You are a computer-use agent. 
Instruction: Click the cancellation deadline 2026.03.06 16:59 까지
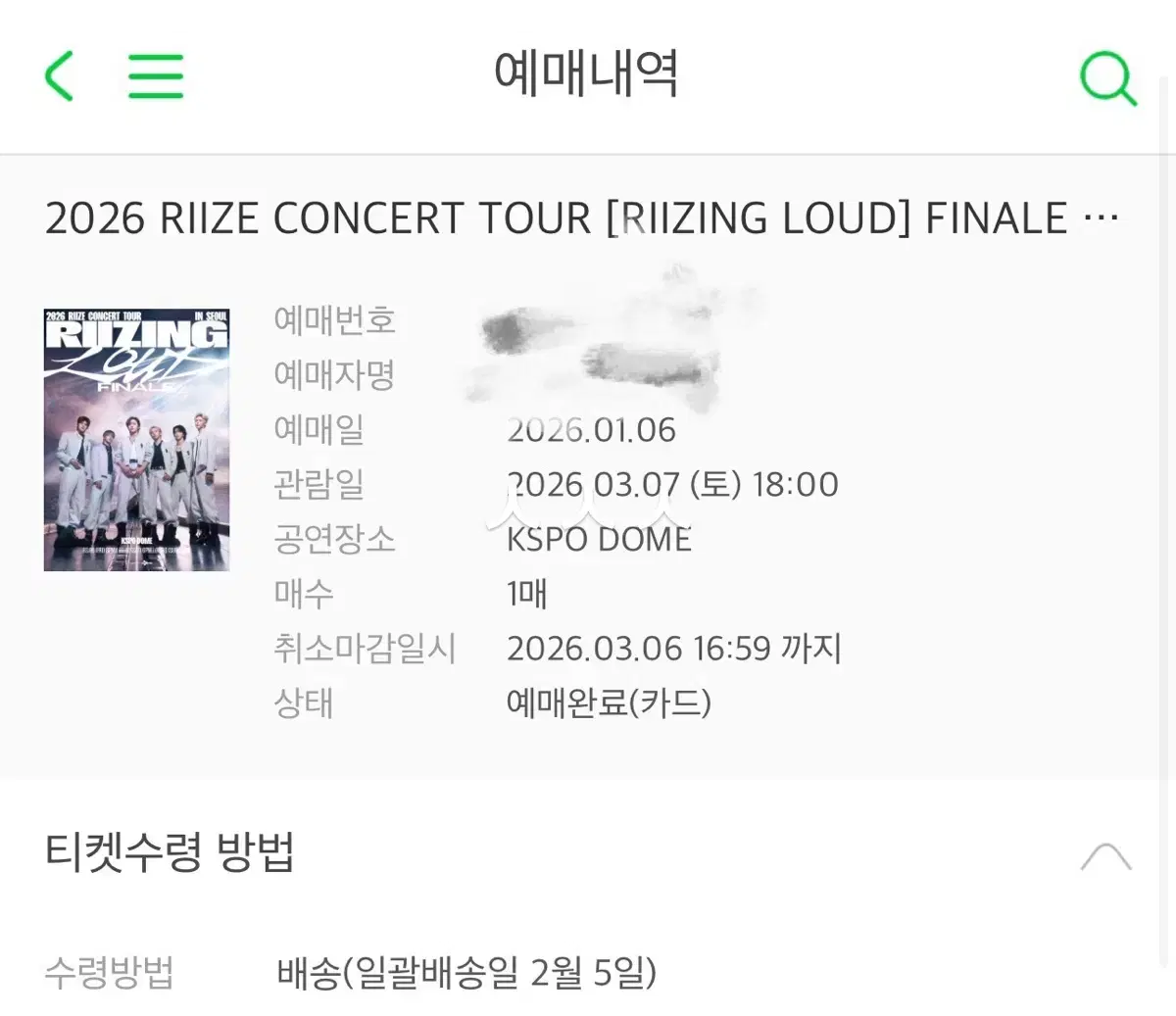click(673, 648)
